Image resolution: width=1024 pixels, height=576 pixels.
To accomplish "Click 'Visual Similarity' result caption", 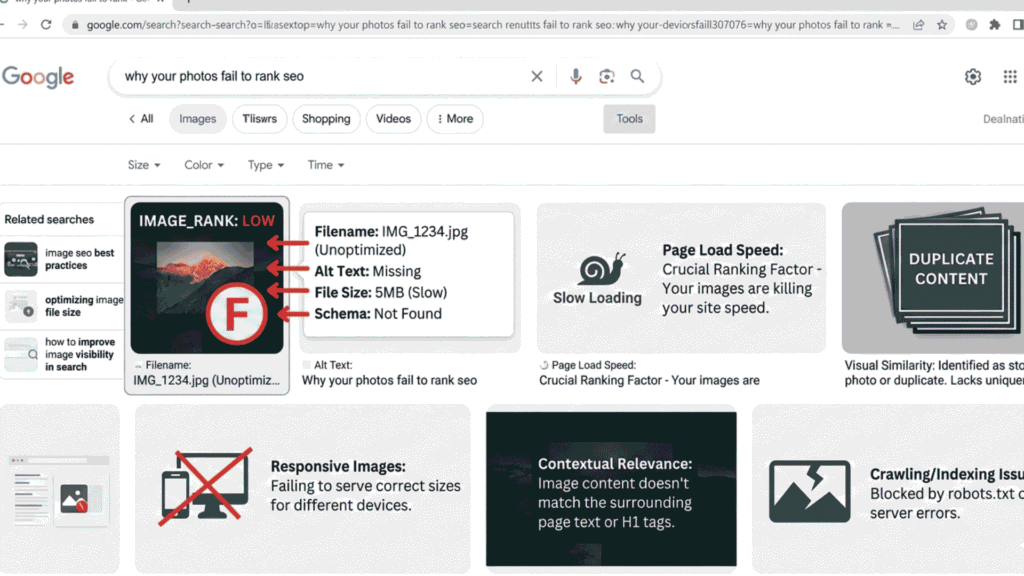I will coord(934,373).
